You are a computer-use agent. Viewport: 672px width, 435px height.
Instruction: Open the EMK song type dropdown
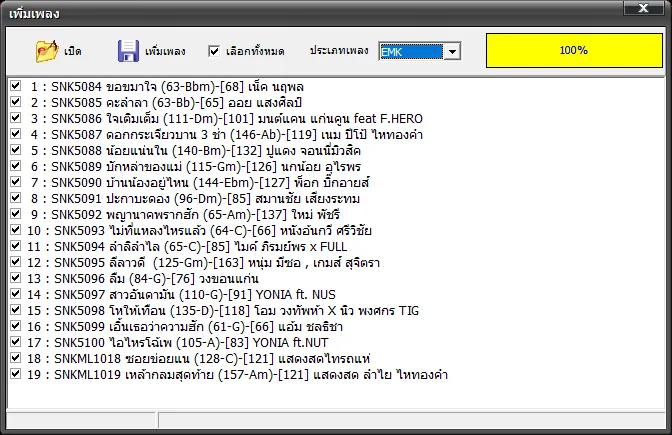tap(452, 51)
